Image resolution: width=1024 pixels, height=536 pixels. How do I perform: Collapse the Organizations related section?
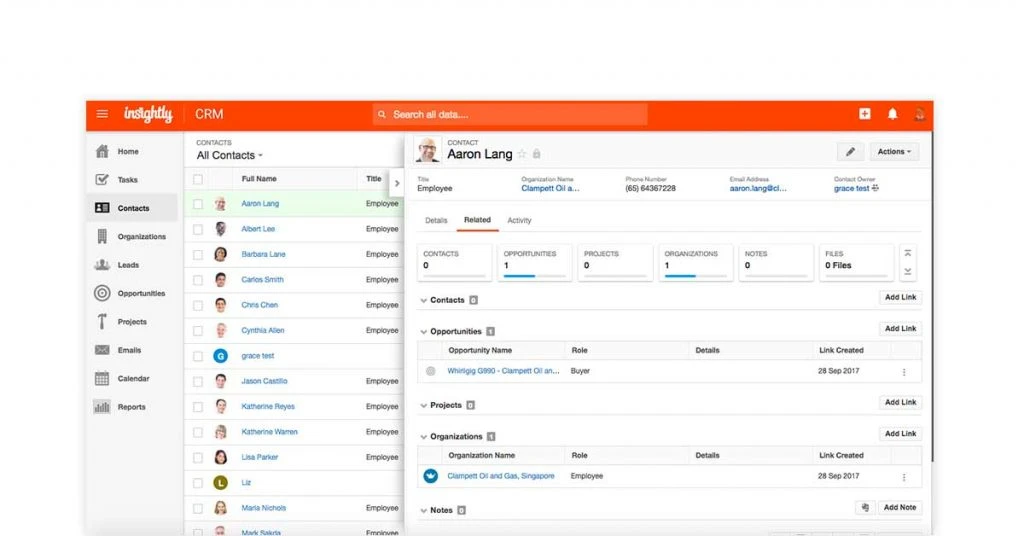click(x=424, y=437)
